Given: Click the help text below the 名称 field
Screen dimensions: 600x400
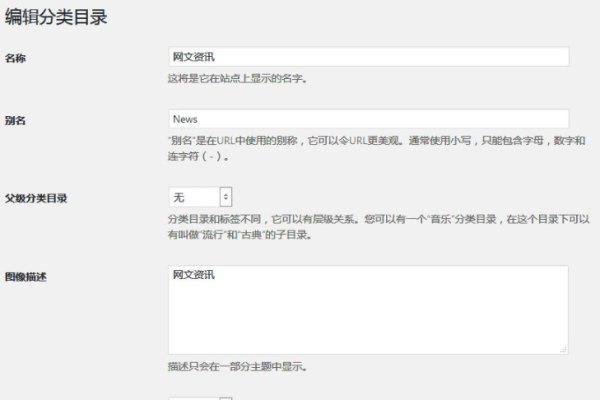Looking at the screenshot, I should (x=237, y=78).
